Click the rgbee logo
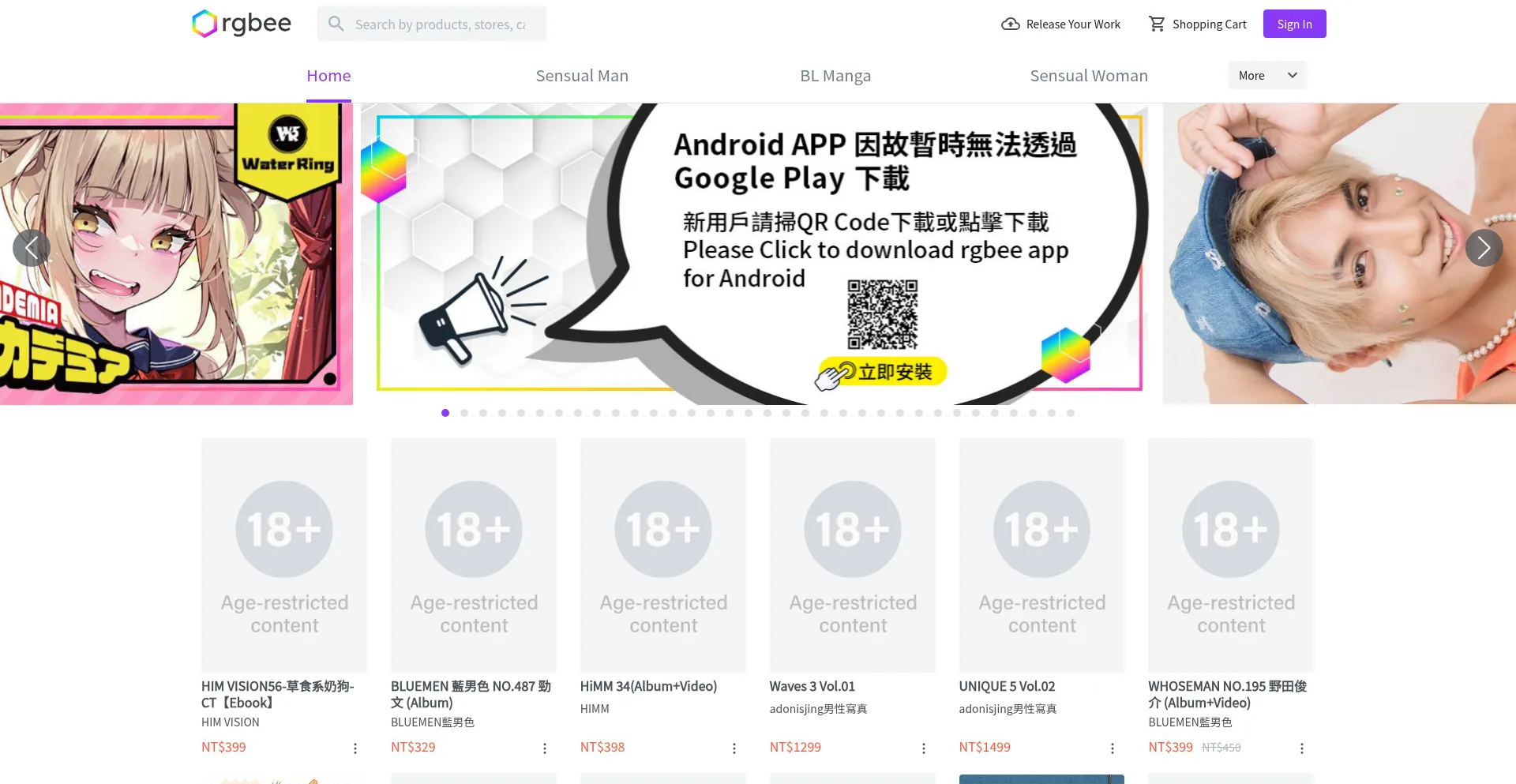 242,24
